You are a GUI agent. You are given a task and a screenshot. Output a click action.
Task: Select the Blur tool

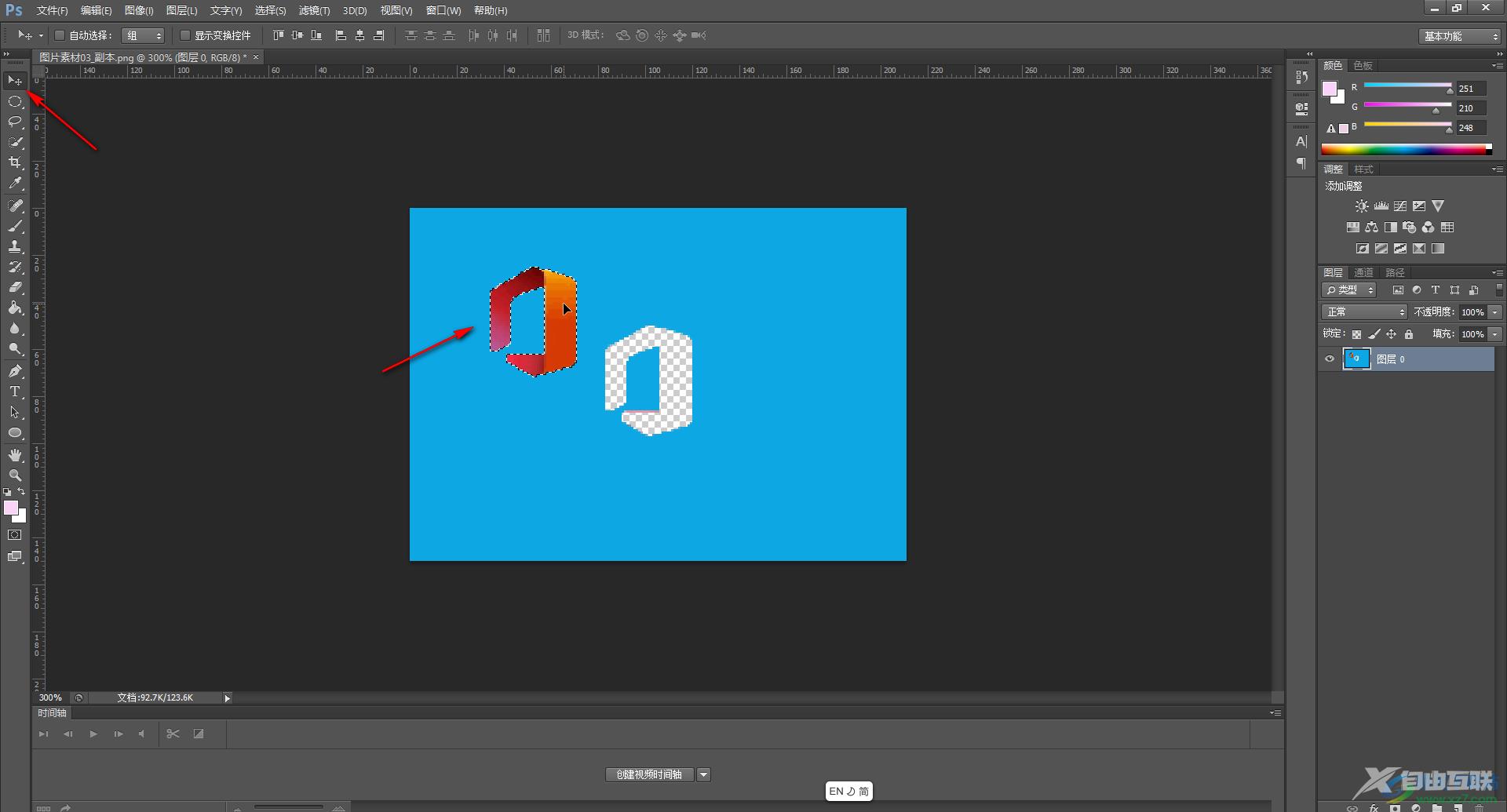[x=15, y=328]
